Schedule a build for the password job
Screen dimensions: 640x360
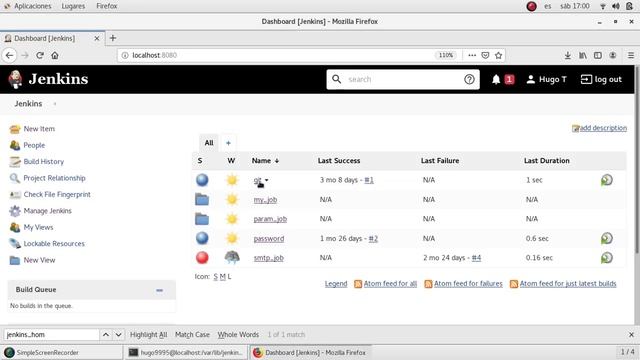607,238
